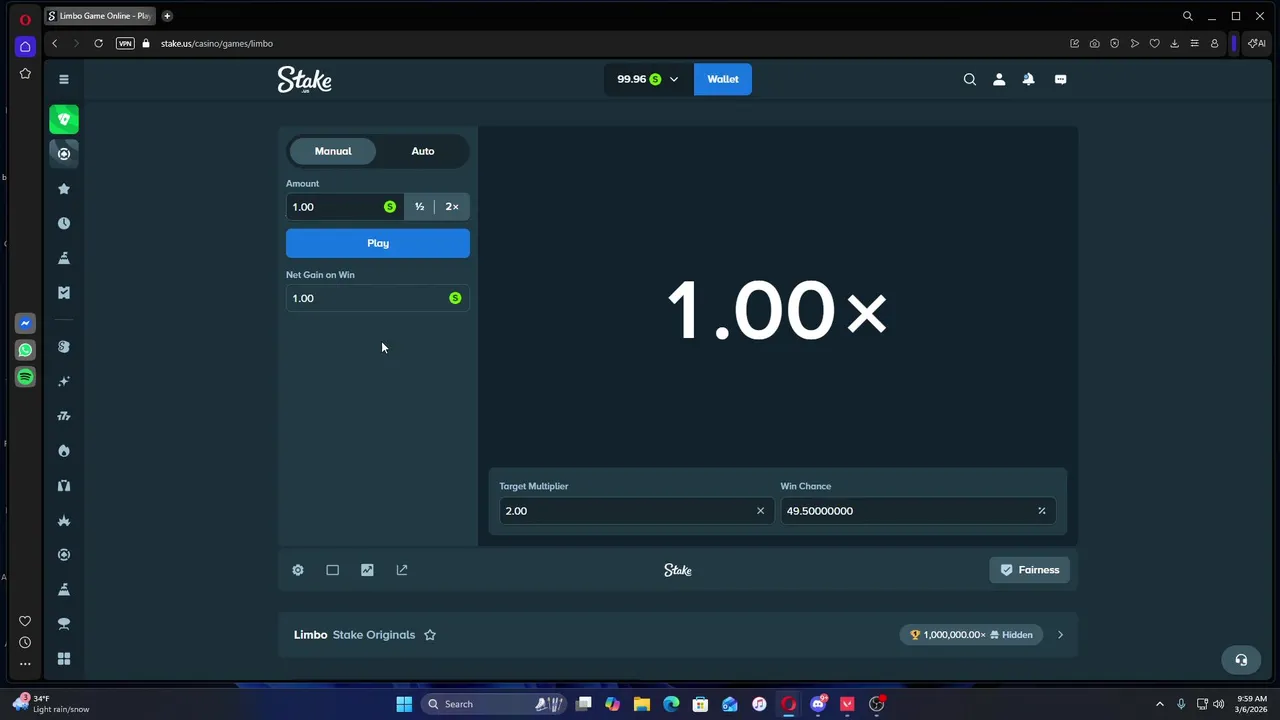Click the green card icon in sidebar
This screenshot has width=1280, height=720.
click(x=64, y=120)
